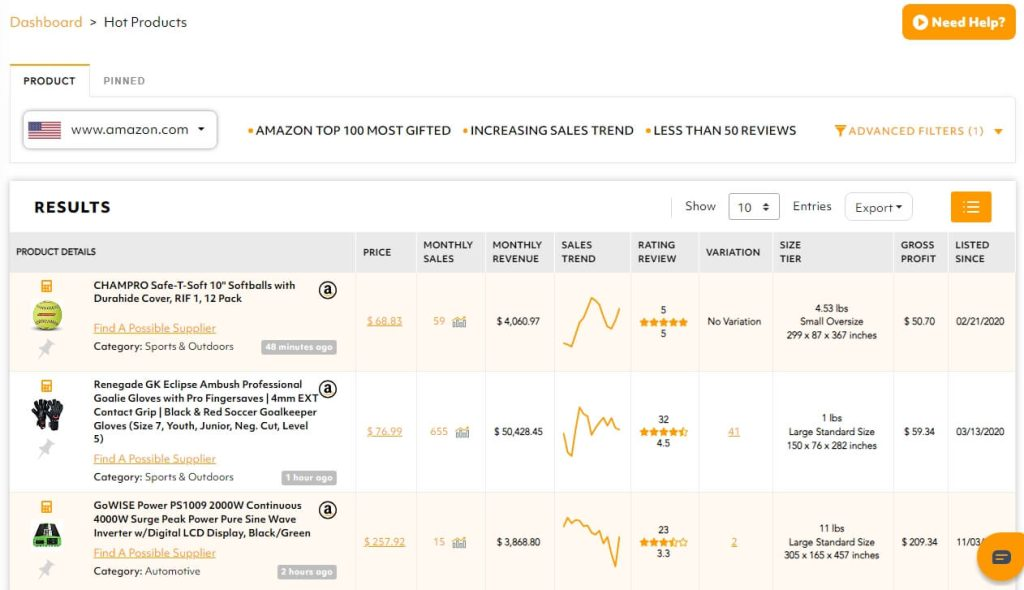This screenshot has height=590, width=1024.
Task: Pin the GoWISE Power inverter product
Action: click(46, 568)
